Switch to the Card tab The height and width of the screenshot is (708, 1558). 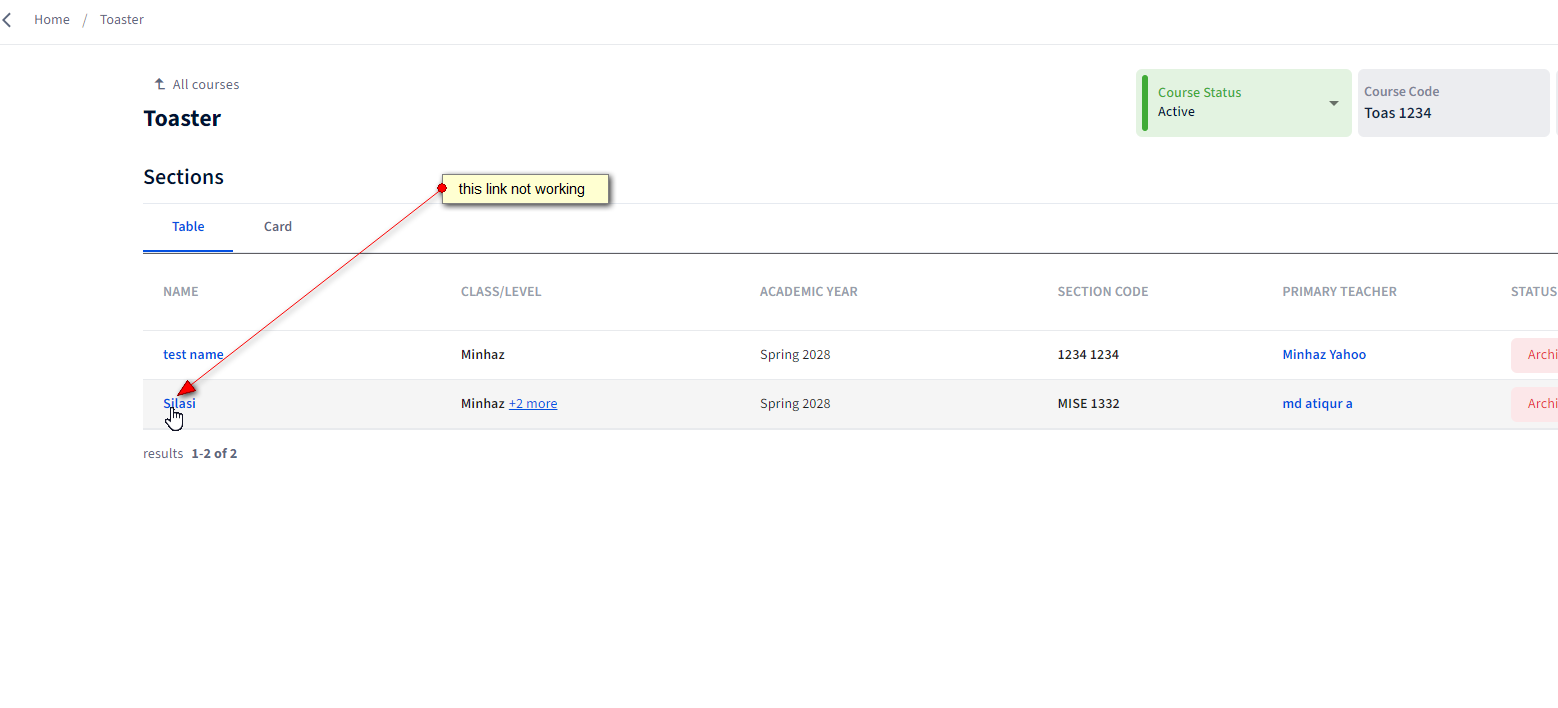pyautogui.click(x=278, y=227)
